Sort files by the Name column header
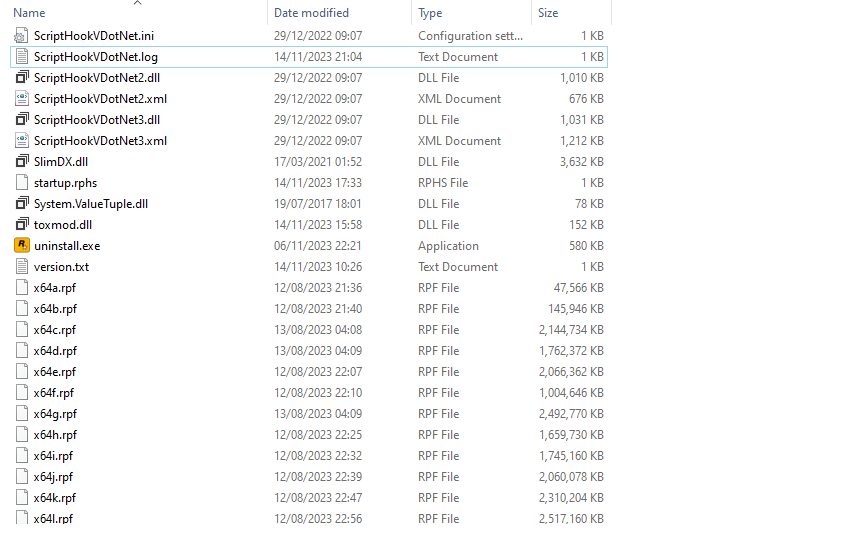This screenshot has width=862, height=536. click(x=30, y=13)
